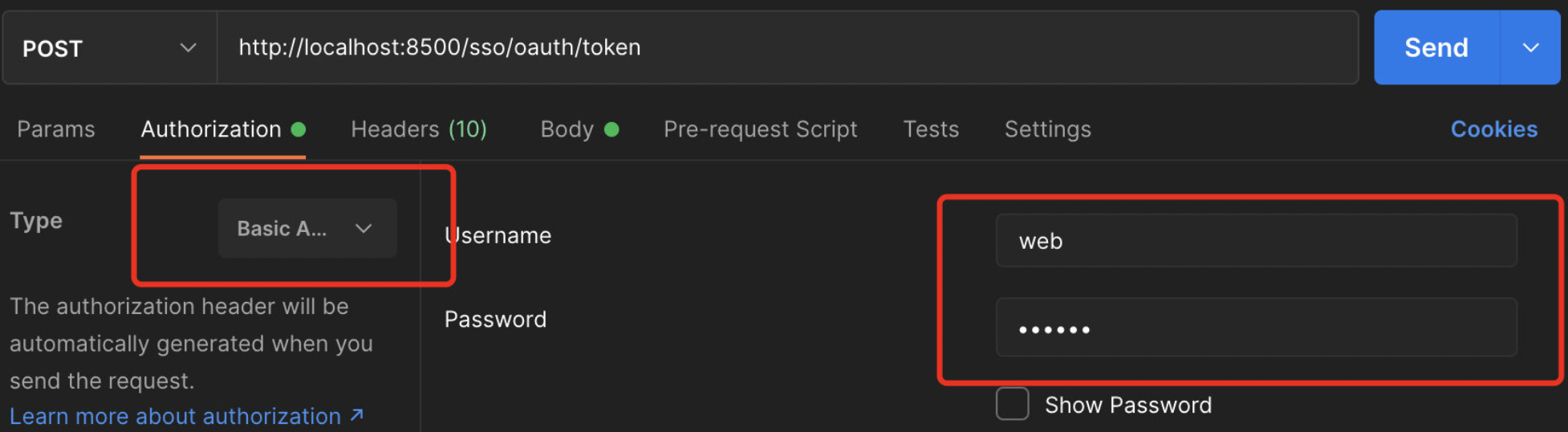
Task: Open the Cookies link
Action: [x=1494, y=129]
